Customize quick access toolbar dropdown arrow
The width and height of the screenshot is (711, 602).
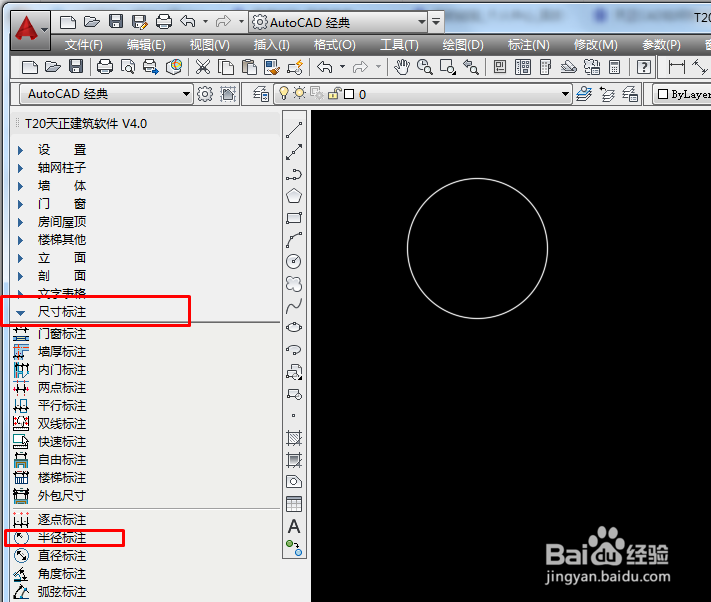point(436,21)
